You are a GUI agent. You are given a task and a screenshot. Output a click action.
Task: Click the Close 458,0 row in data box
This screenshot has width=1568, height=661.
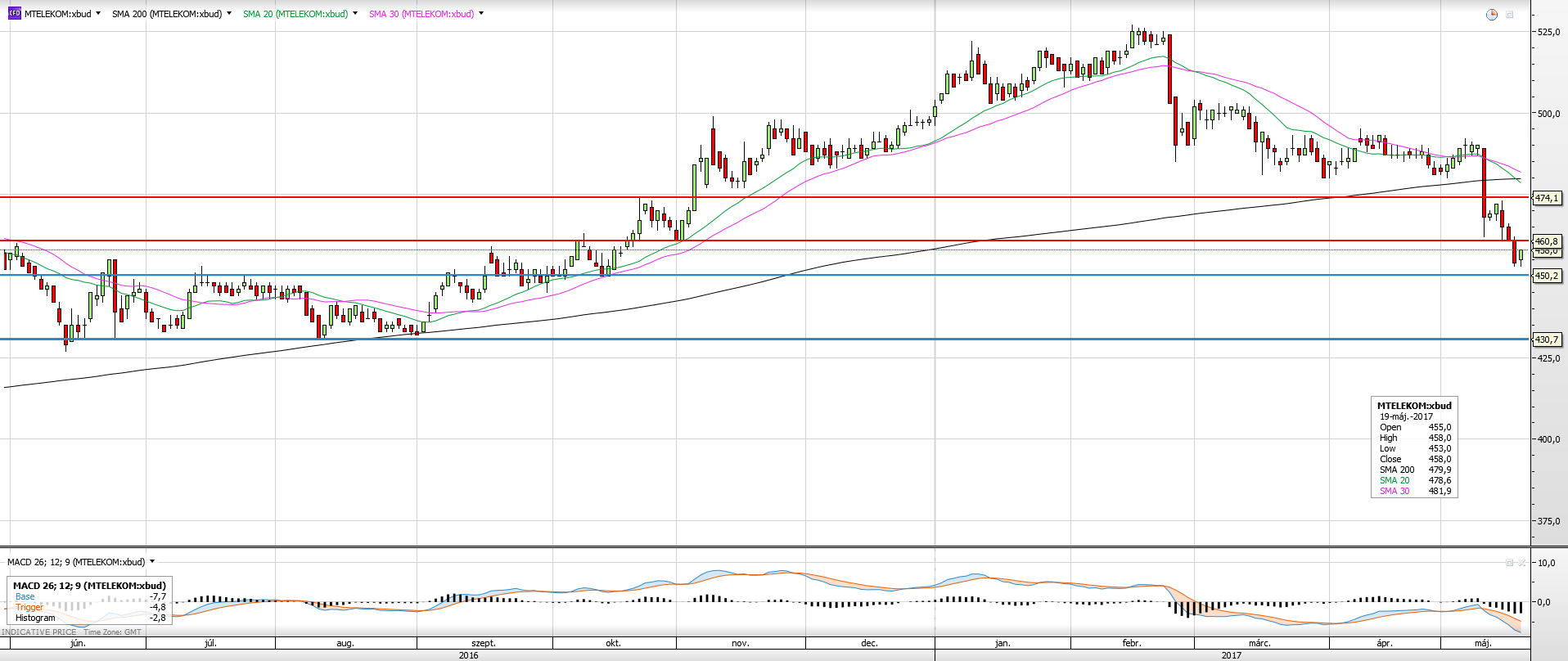click(x=1415, y=459)
